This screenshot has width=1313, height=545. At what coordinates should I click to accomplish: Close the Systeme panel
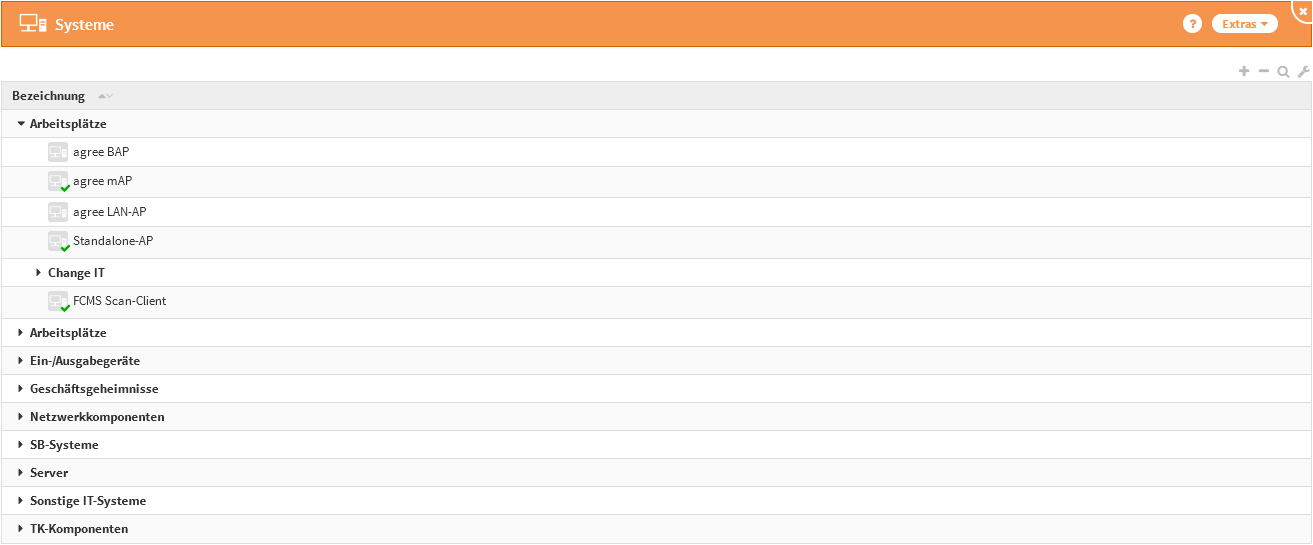point(1302,9)
